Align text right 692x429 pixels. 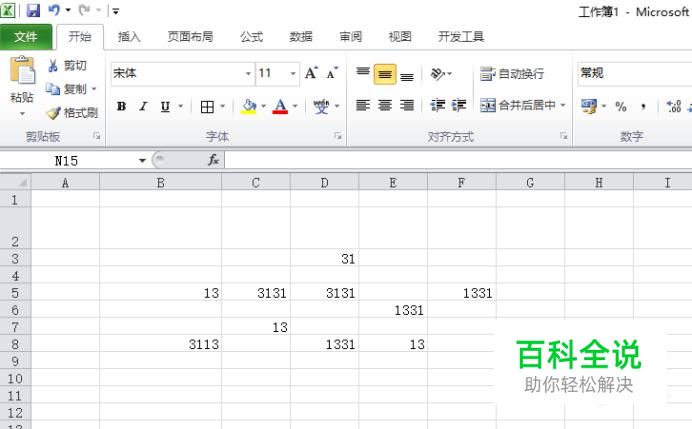click(407, 105)
